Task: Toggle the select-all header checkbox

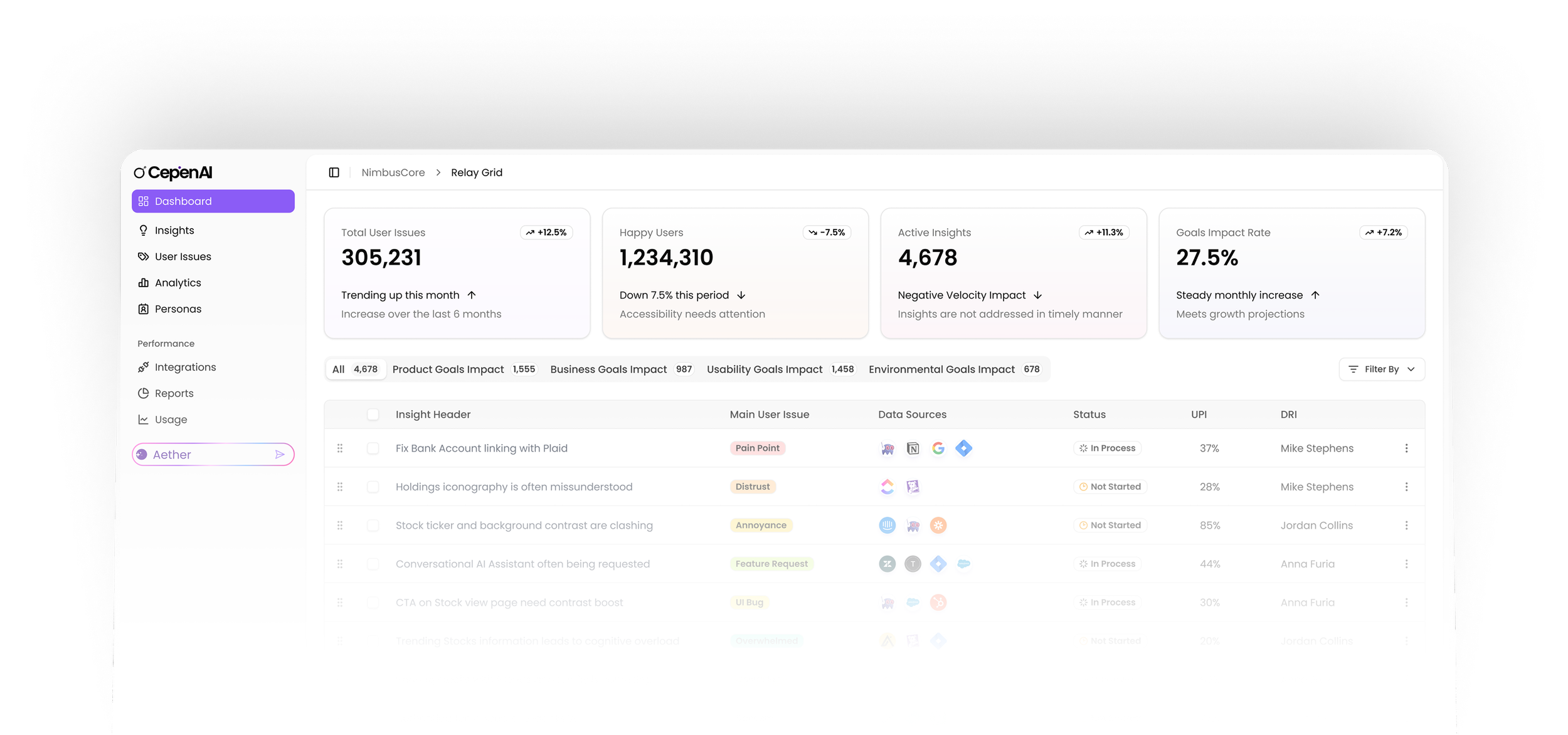Action: [373, 415]
